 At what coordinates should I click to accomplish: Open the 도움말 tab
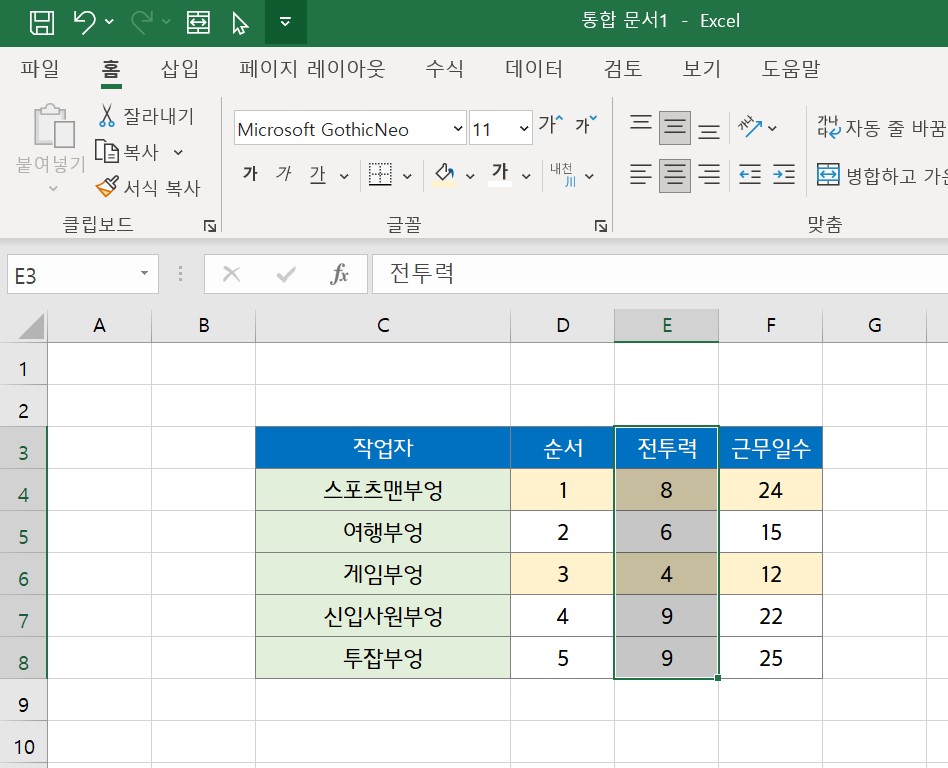click(791, 69)
